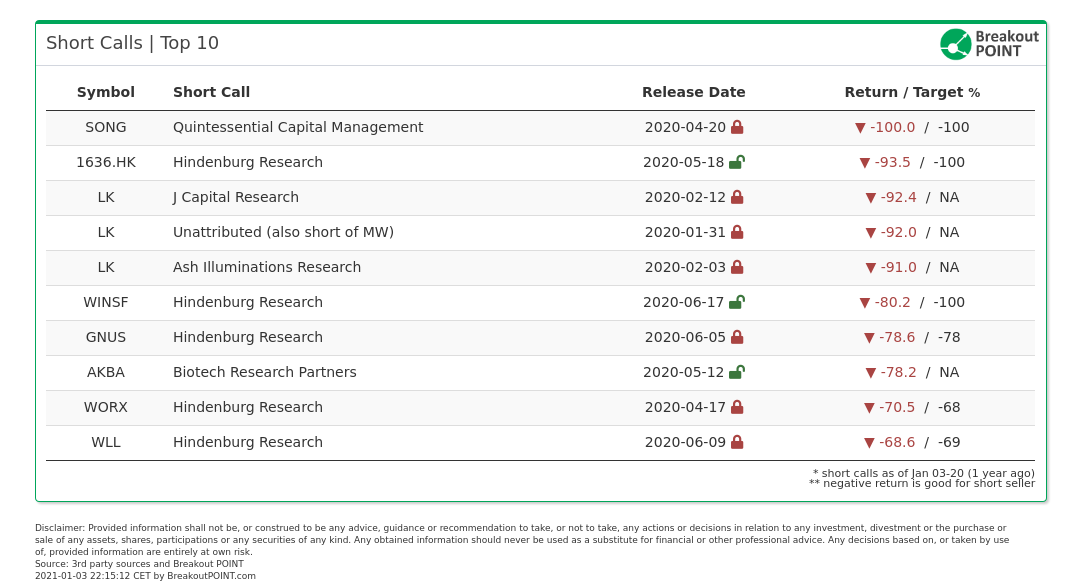Click the red lock icon in SONG row

tap(737, 127)
